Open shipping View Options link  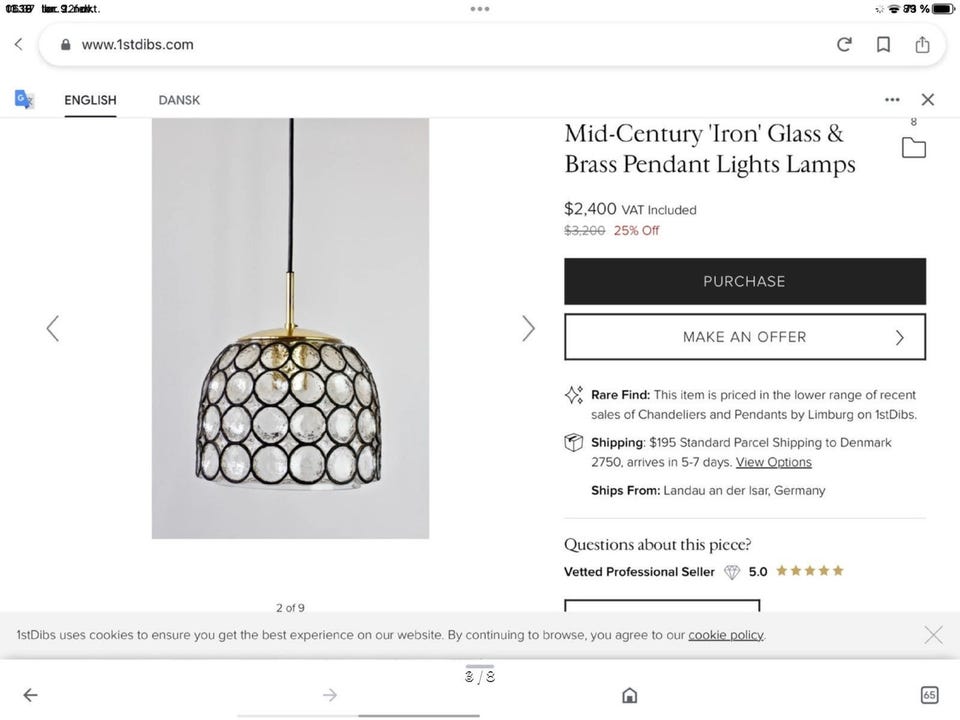coord(773,462)
